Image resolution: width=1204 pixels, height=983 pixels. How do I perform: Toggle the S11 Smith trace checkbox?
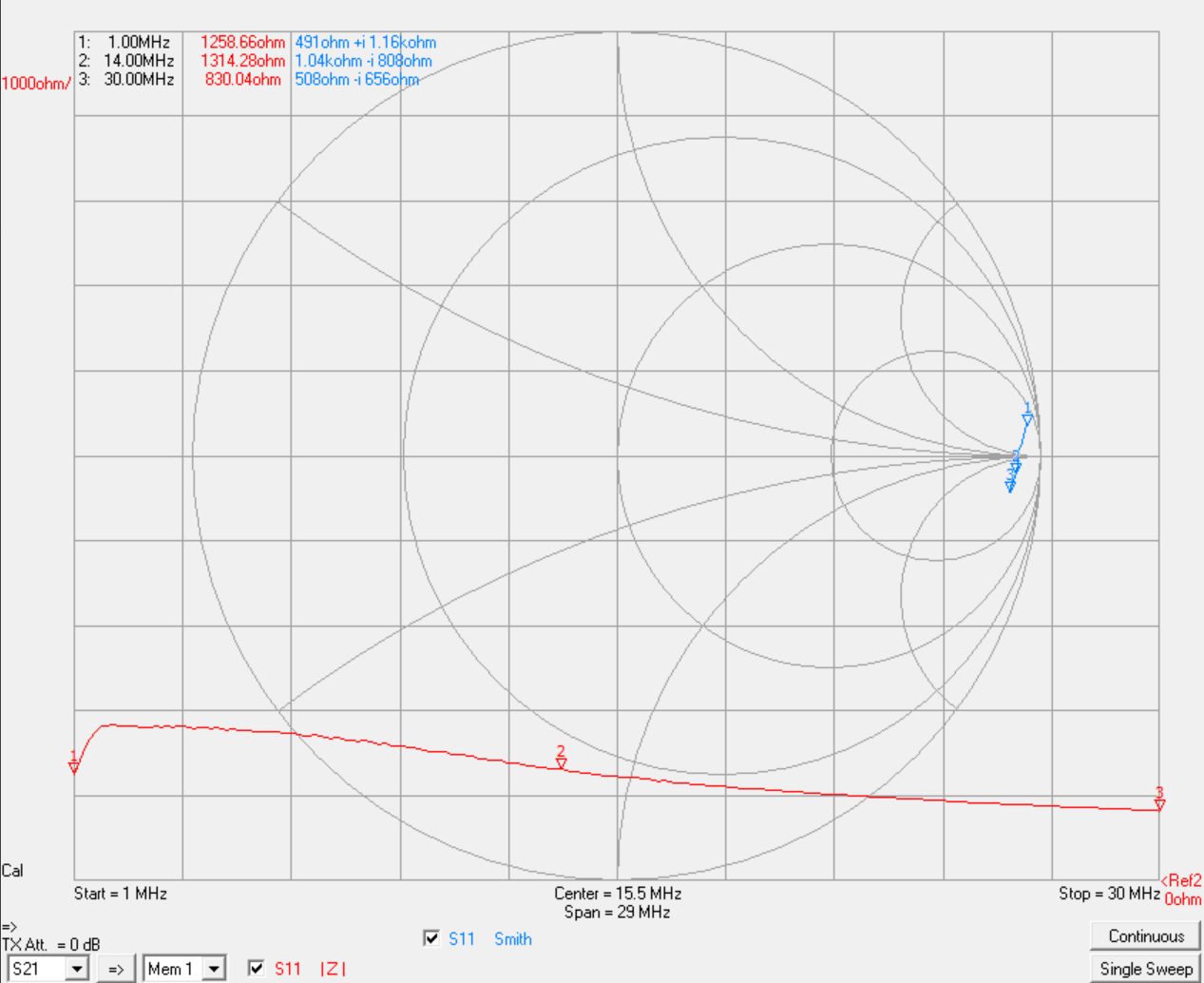click(x=431, y=938)
